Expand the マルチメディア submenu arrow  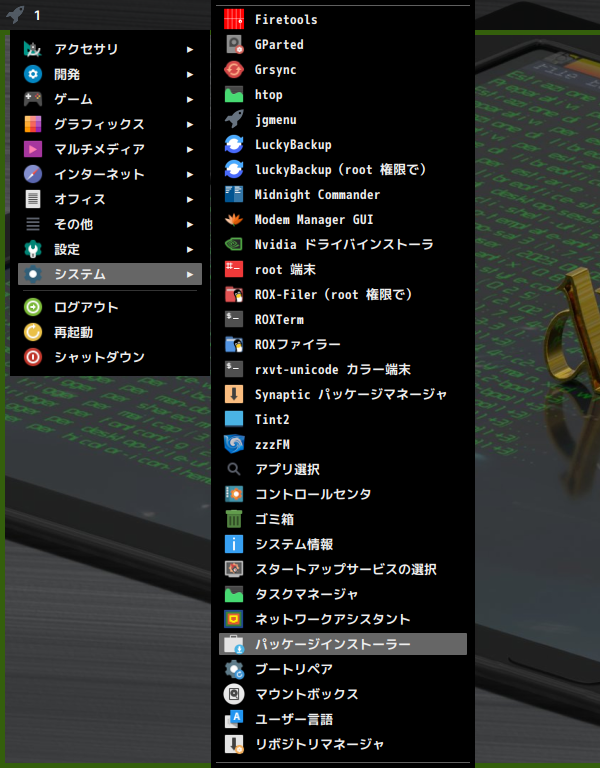[x=190, y=149]
